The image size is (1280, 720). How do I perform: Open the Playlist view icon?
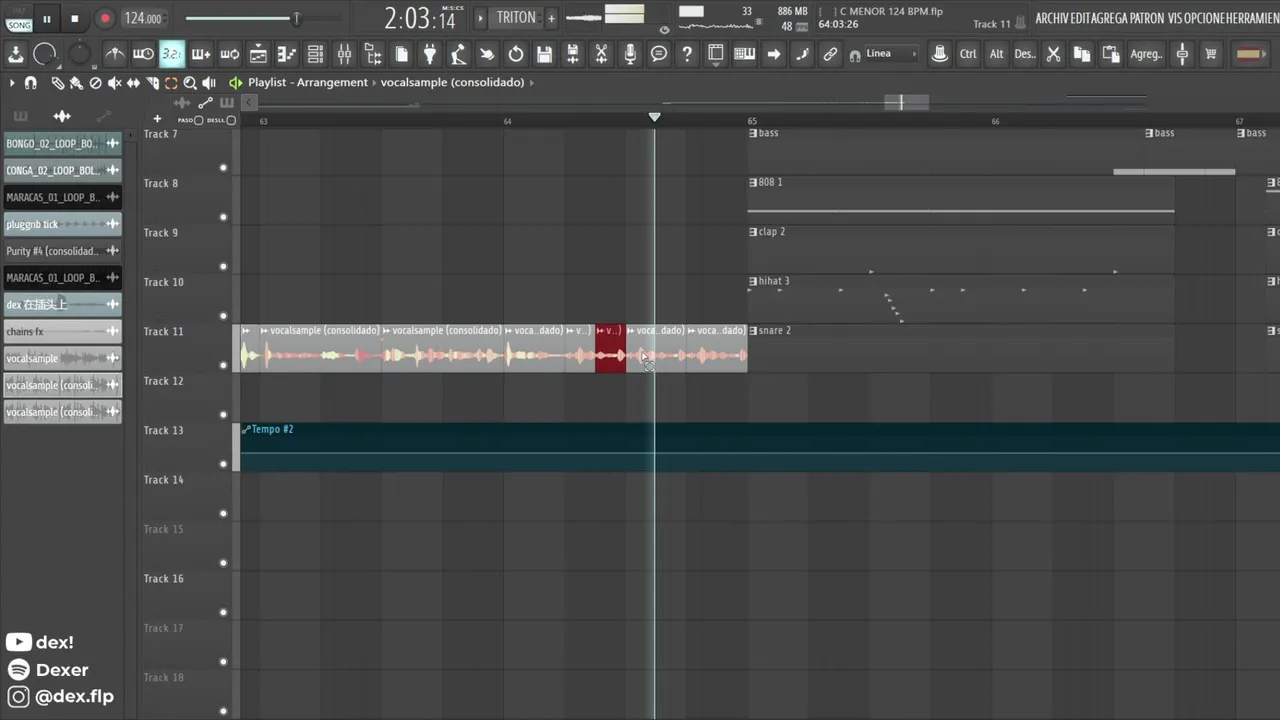click(258, 54)
